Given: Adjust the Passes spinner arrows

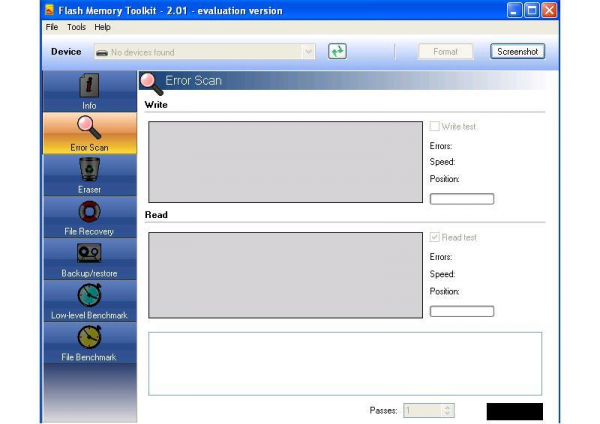Looking at the screenshot, I should pos(448,411).
